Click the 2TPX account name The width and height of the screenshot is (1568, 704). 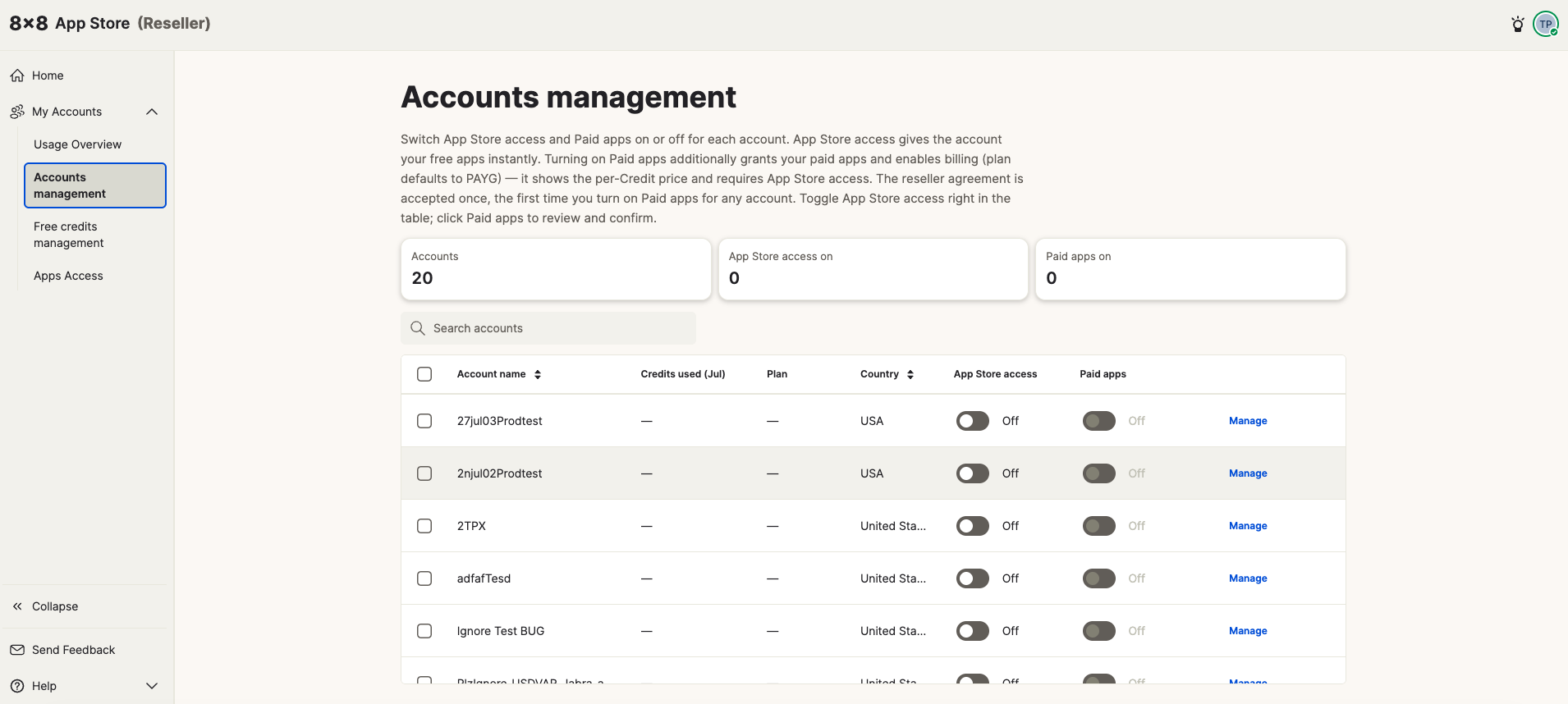(471, 526)
